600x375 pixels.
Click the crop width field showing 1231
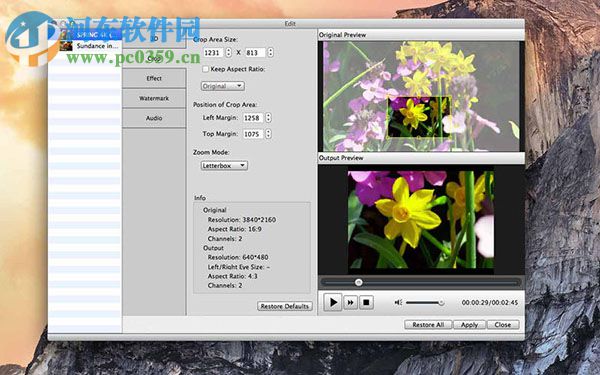[213, 52]
